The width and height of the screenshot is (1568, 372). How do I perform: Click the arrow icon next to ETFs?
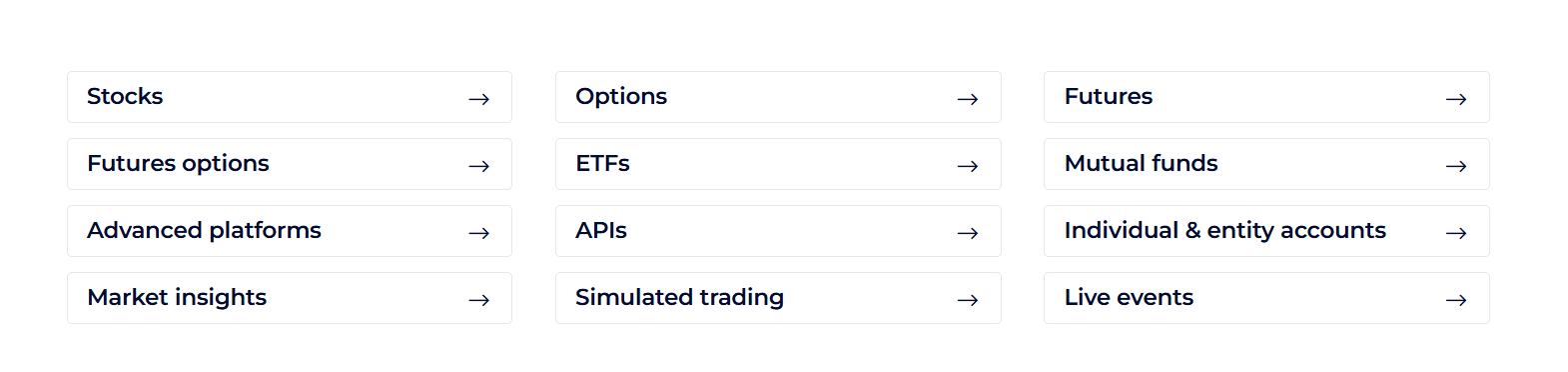tap(968, 166)
